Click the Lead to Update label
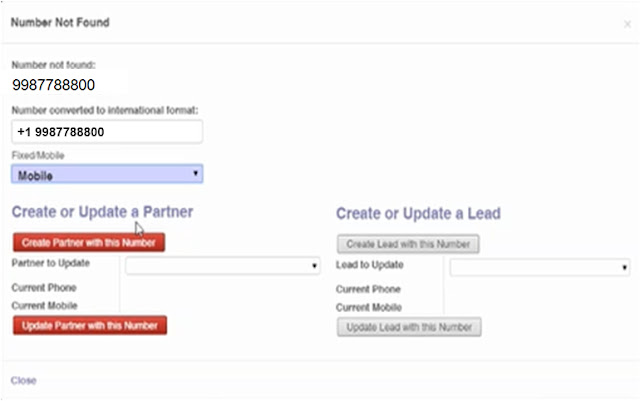 click(x=370, y=265)
